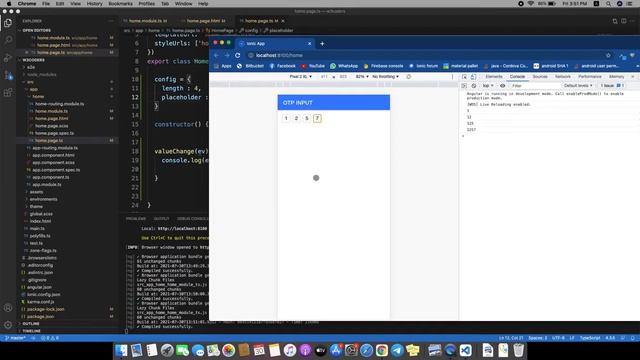Open the Bookmarks menu in macOS menu bar
The width and height of the screenshot is (640, 360).
tap(120, 4)
